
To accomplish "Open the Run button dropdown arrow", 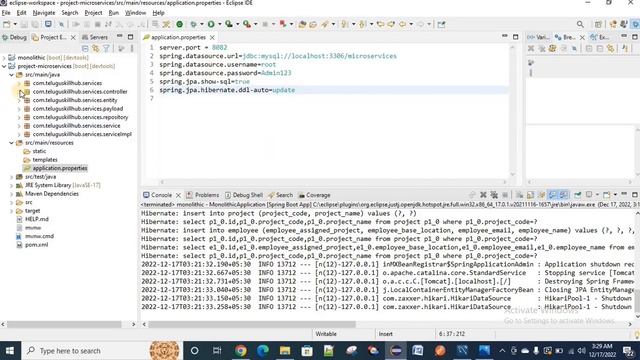I will tap(219, 24).
